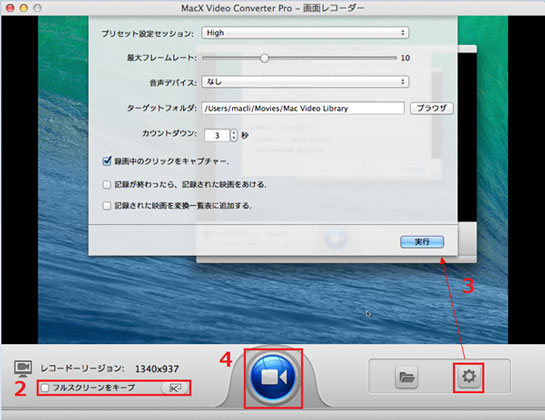This screenshot has width=545, height=420.
Task: Start recording with the blue camera button
Action: (x=273, y=377)
